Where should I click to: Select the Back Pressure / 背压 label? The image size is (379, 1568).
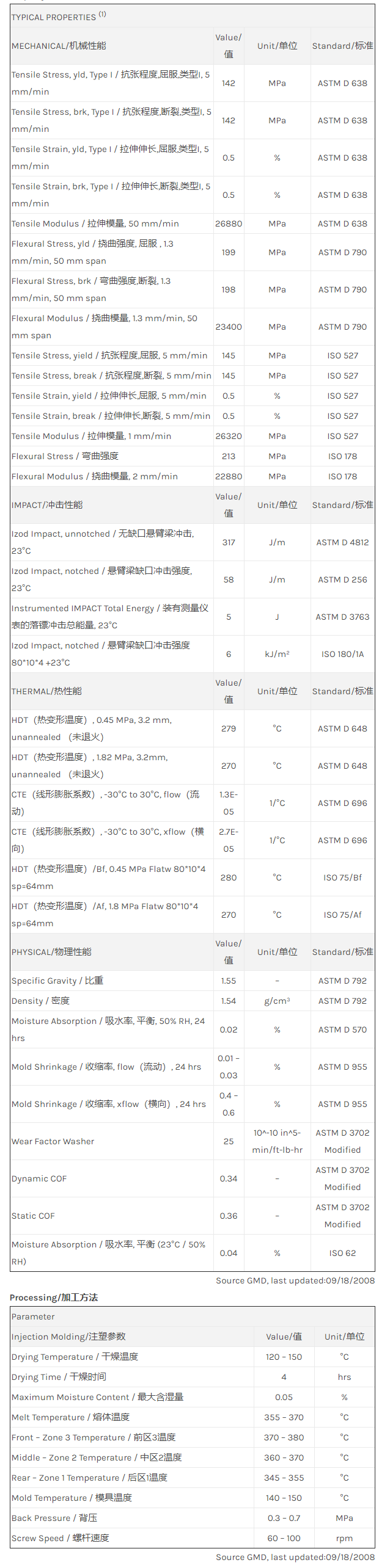tap(54, 1518)
